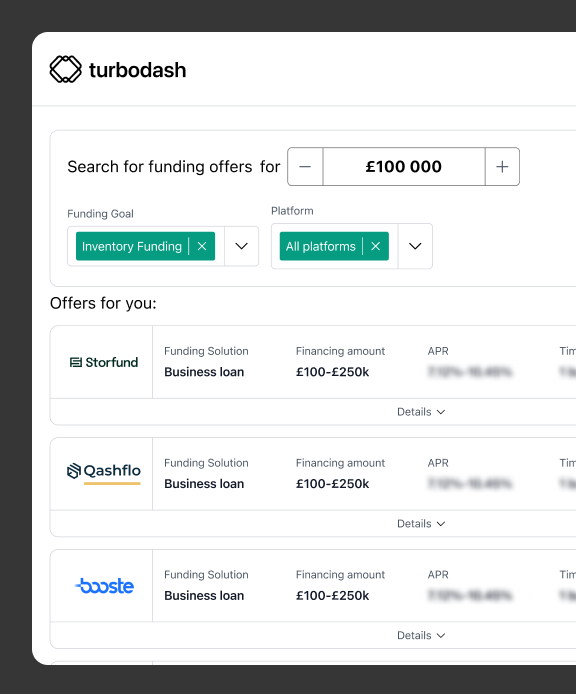The height and width of the screenshot is (694, 576).
Task: Remove the Inventory Funding tag
Action: tap(202, 246)
